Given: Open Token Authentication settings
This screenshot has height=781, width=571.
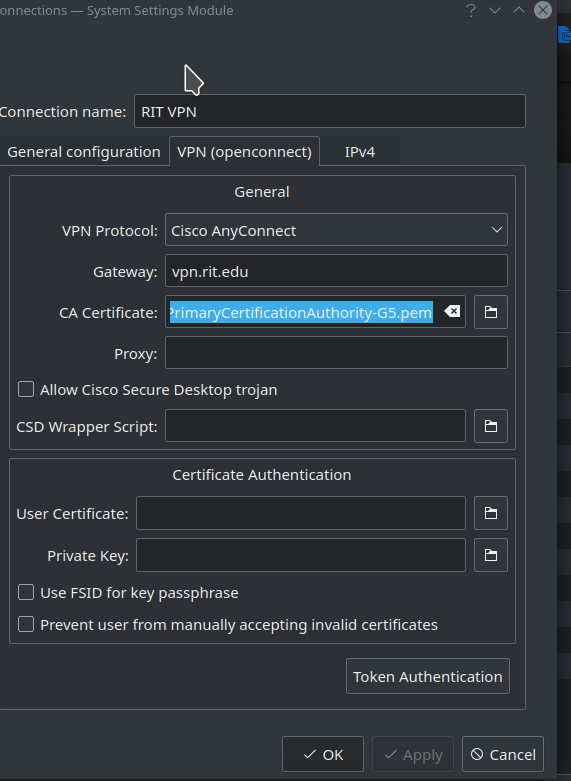Looking at the screenshot, I should (428, 676).
